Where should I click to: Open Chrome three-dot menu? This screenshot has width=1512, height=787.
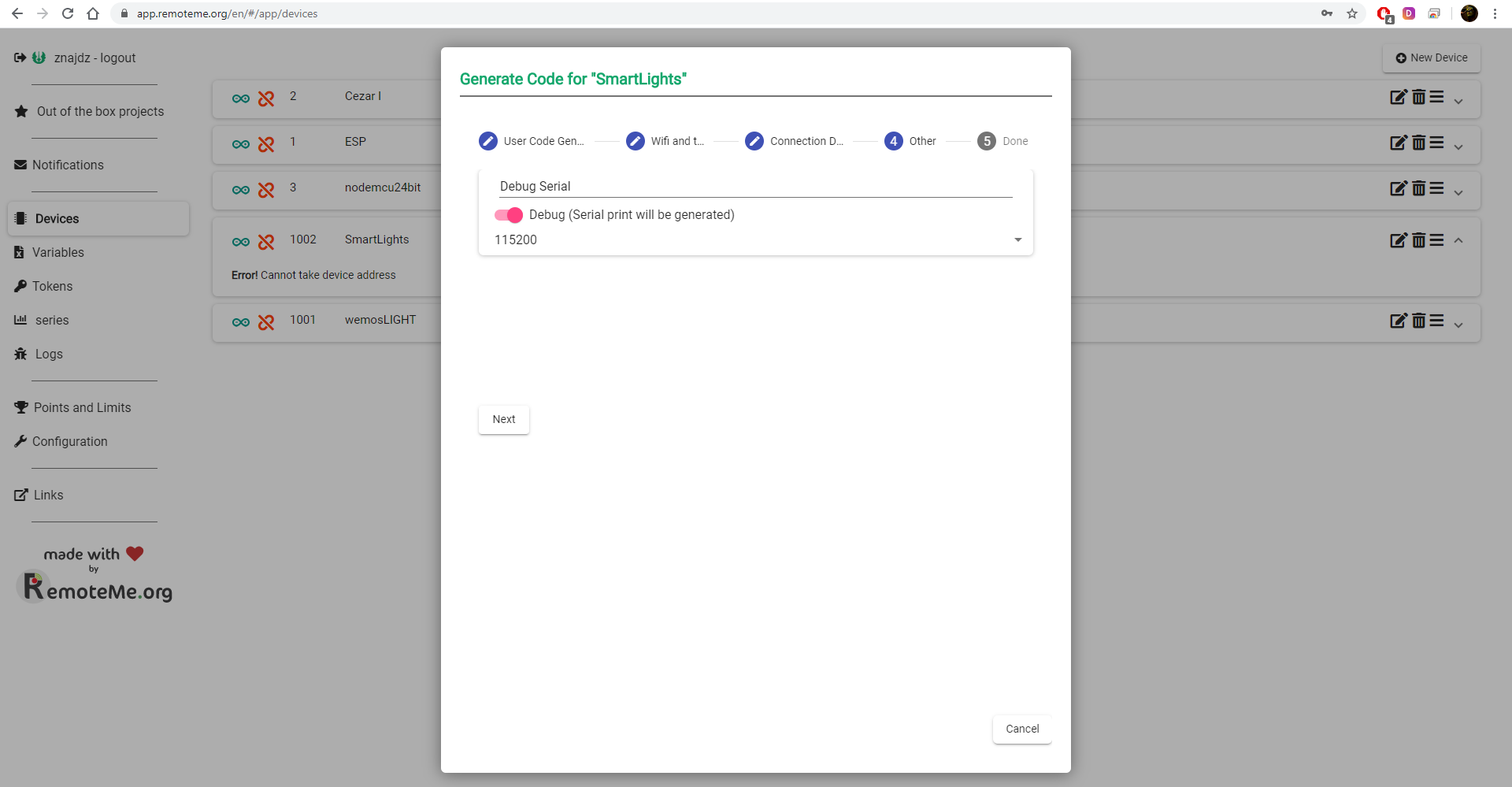tap(1495, 13)
